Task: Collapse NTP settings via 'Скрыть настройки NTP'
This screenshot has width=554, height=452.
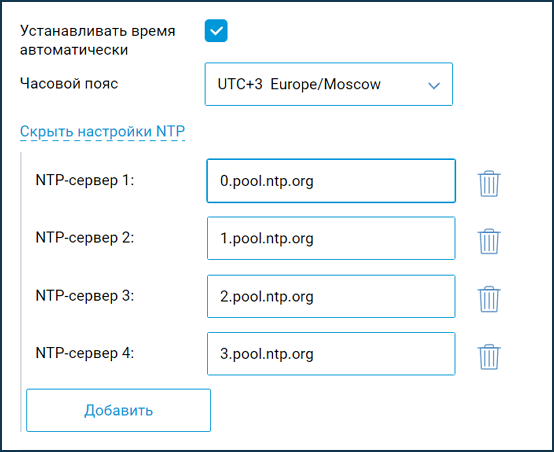Action: (x=102, y=131)
